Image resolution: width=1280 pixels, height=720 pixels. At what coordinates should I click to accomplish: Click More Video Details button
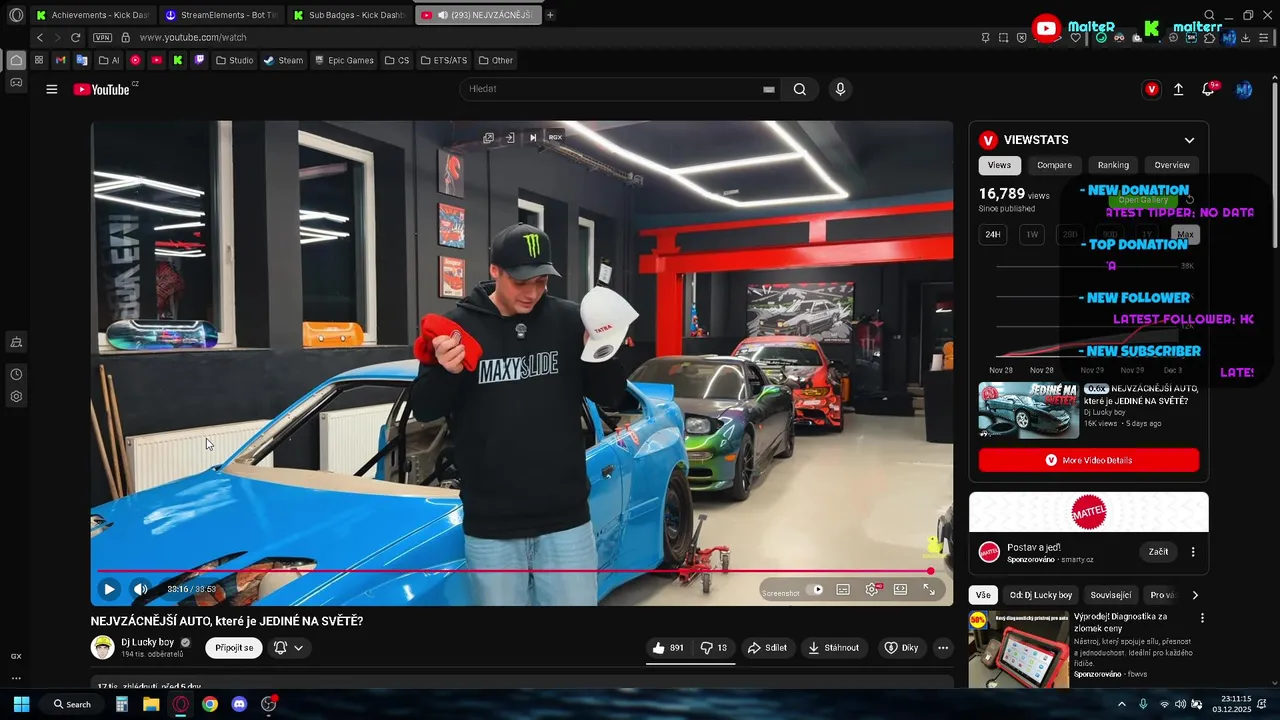[x=1089, y=460]
